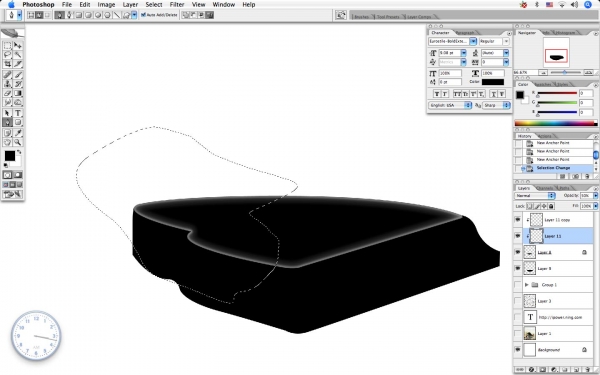Select the Hand tool
Image resolution: width=600 pixels, height=375 pixels.
coord(7,142)
